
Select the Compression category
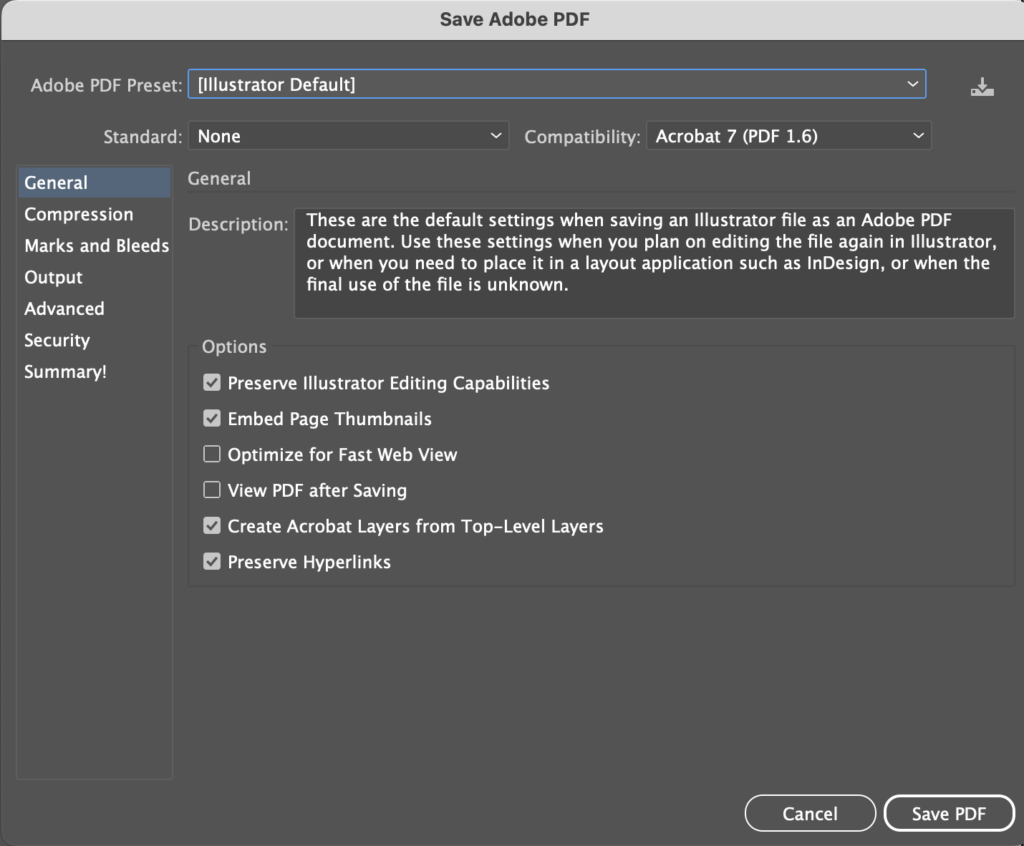click(94, 214)
